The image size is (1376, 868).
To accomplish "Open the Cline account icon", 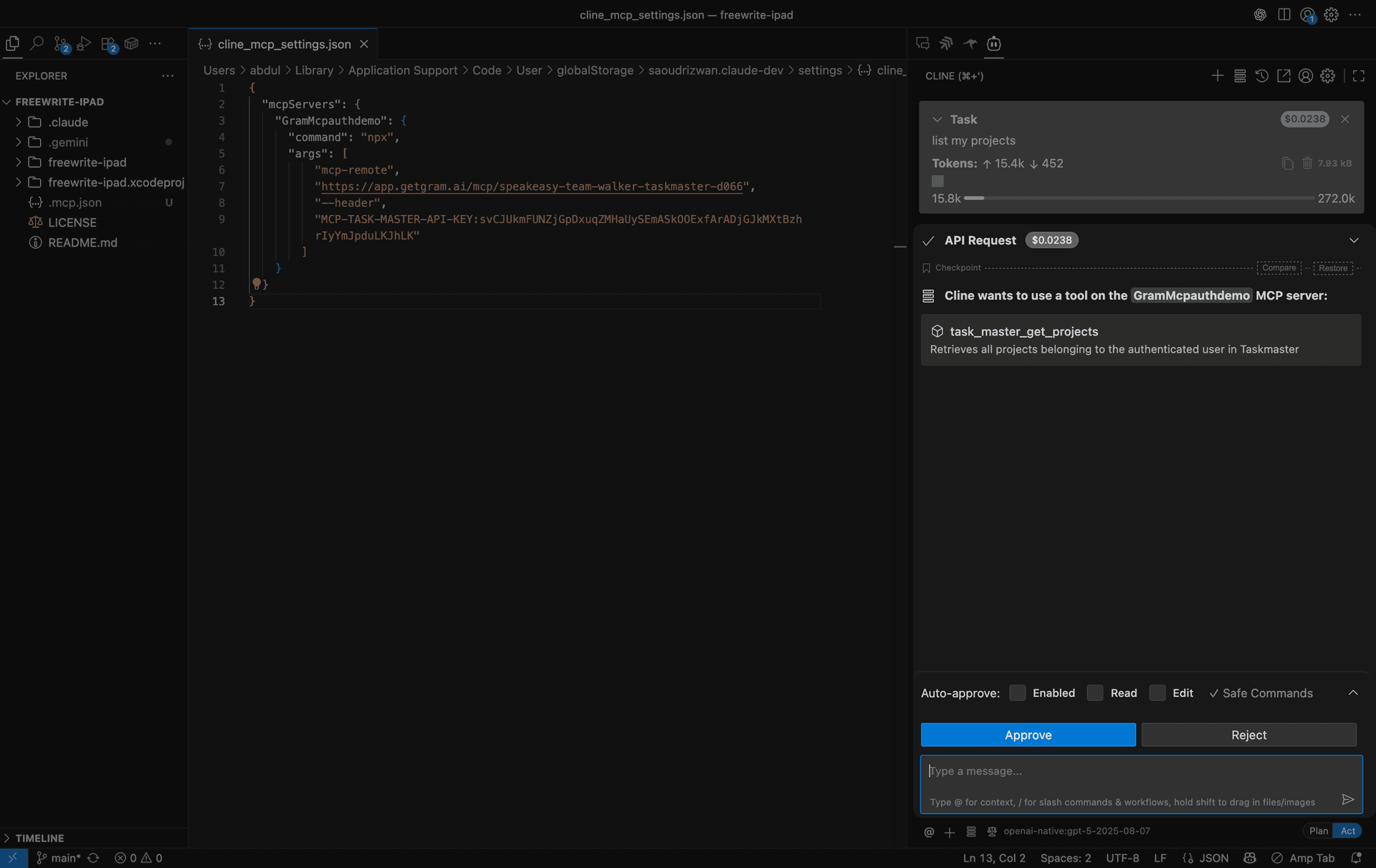I will [x=1305, y=75].
